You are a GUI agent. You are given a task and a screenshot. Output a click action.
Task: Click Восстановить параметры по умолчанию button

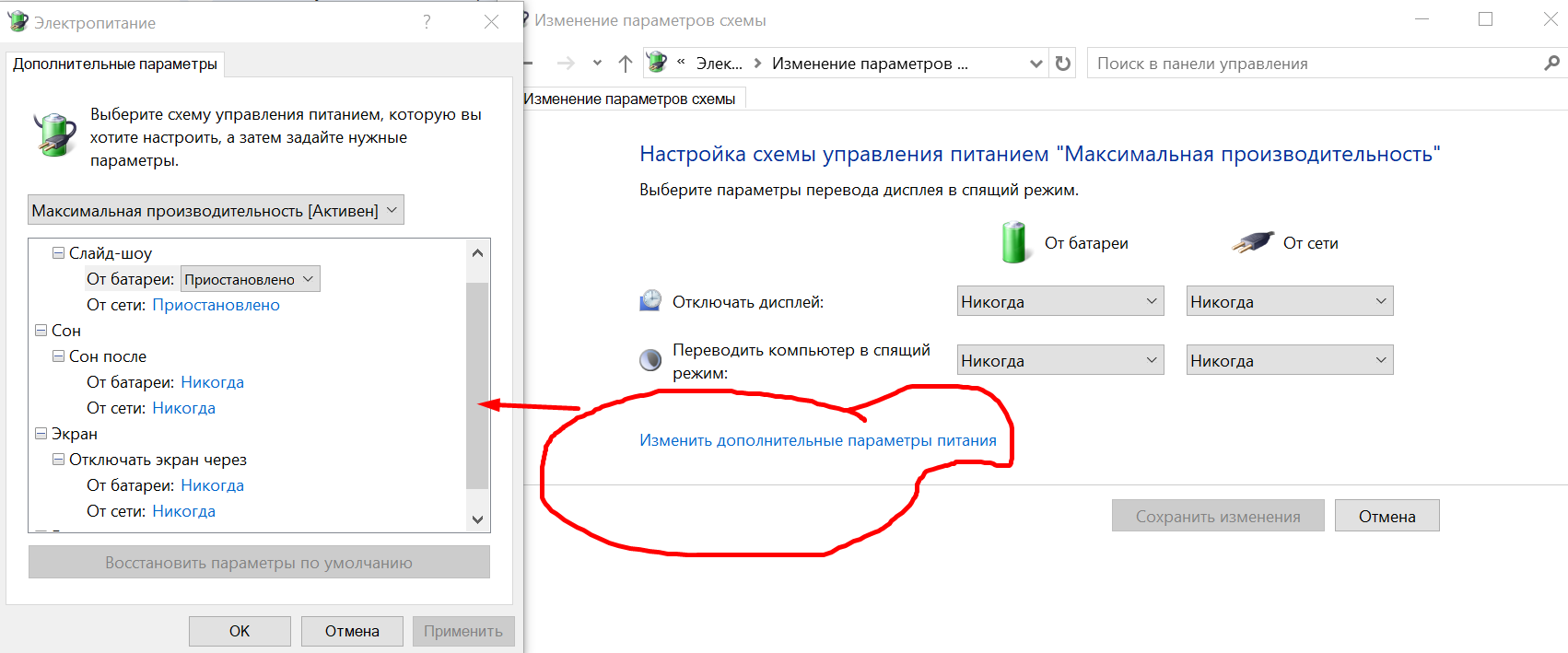(259, 562)
